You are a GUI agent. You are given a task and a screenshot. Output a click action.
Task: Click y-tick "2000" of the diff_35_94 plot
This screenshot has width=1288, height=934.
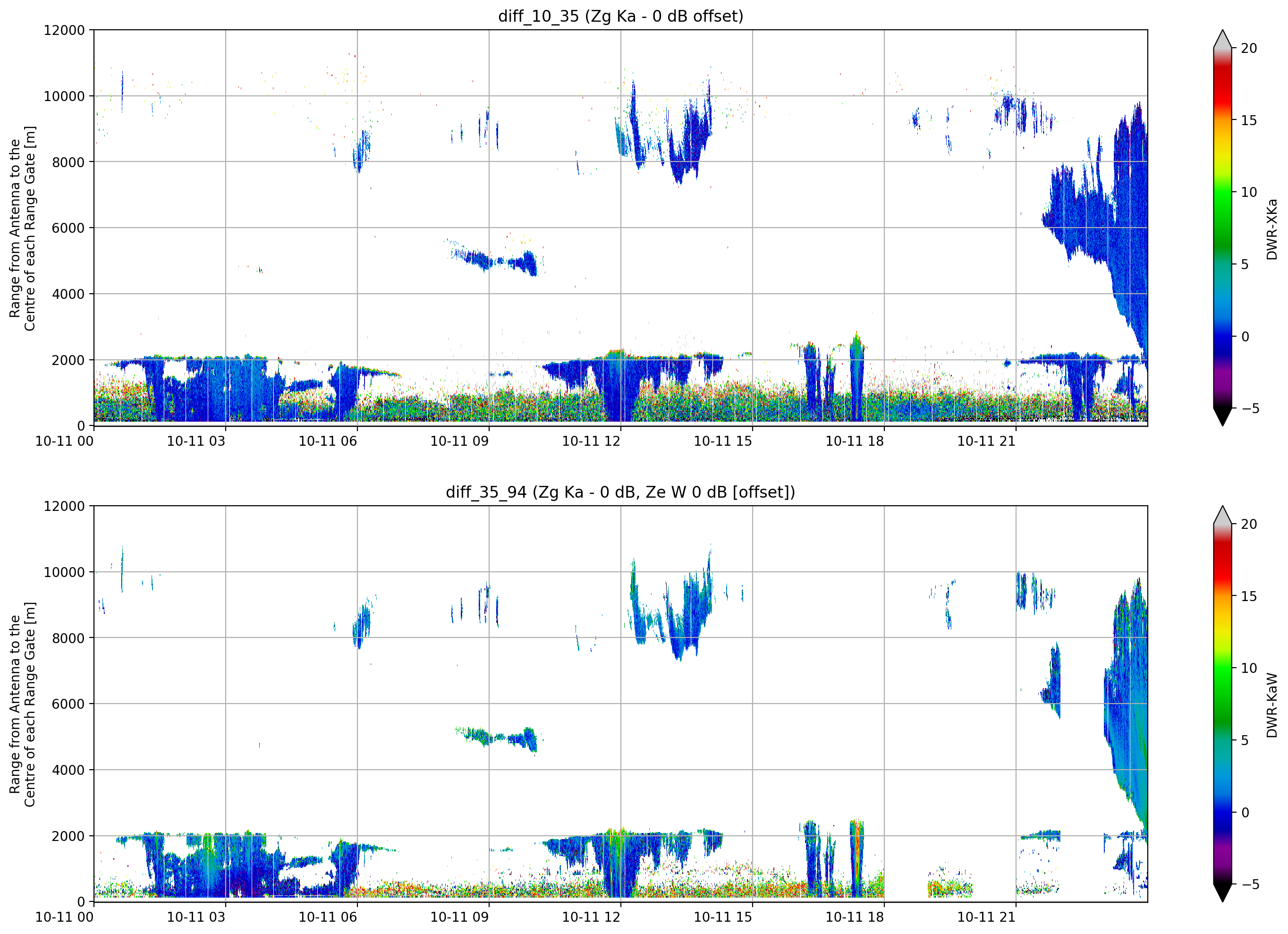[x=68, y=836]
